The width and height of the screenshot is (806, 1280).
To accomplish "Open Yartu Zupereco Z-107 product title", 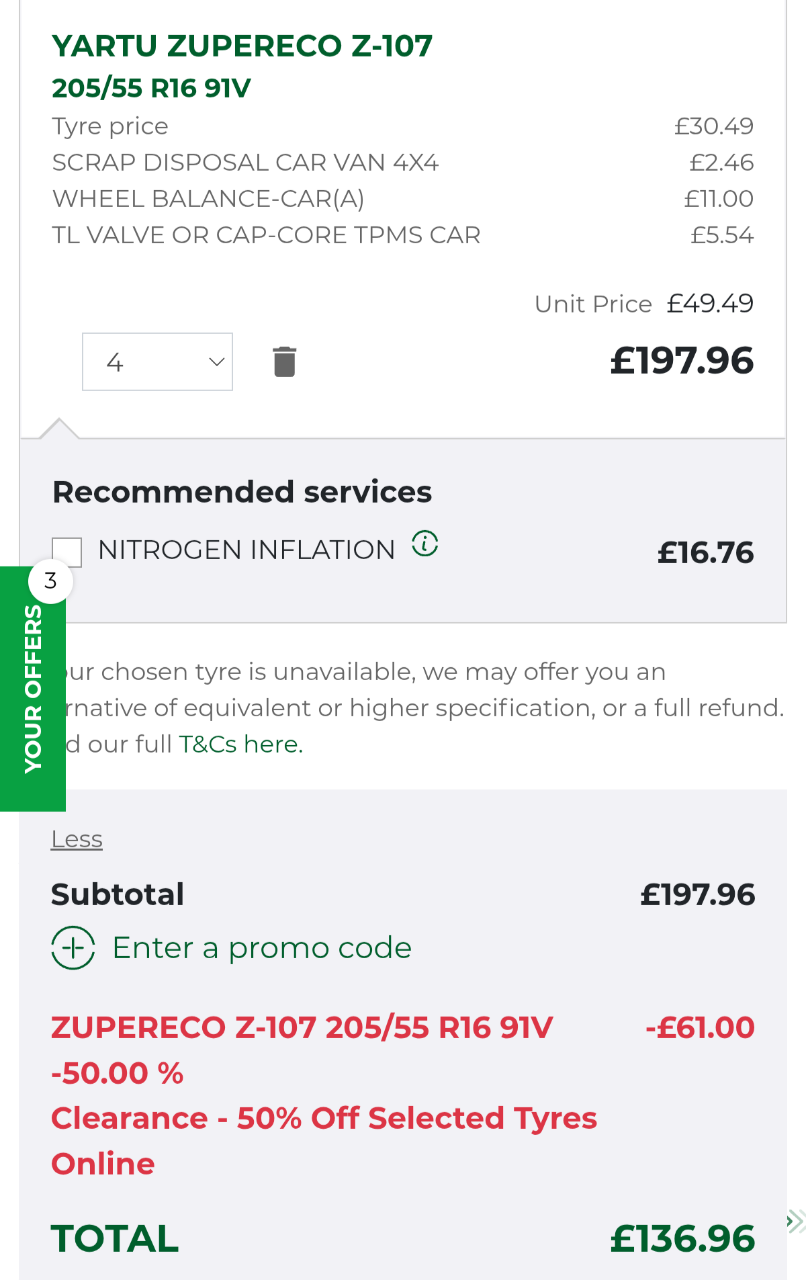I will tap(242, 46).
